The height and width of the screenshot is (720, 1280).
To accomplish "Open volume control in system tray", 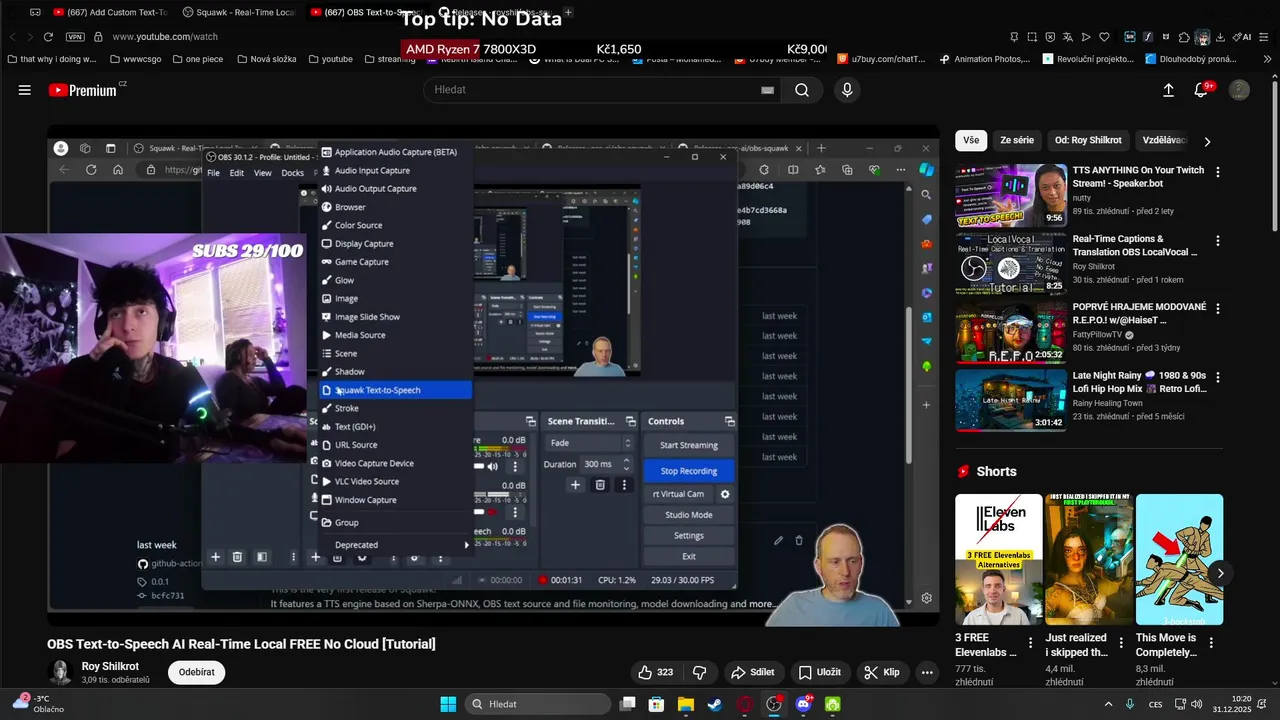I will 1198,704.
